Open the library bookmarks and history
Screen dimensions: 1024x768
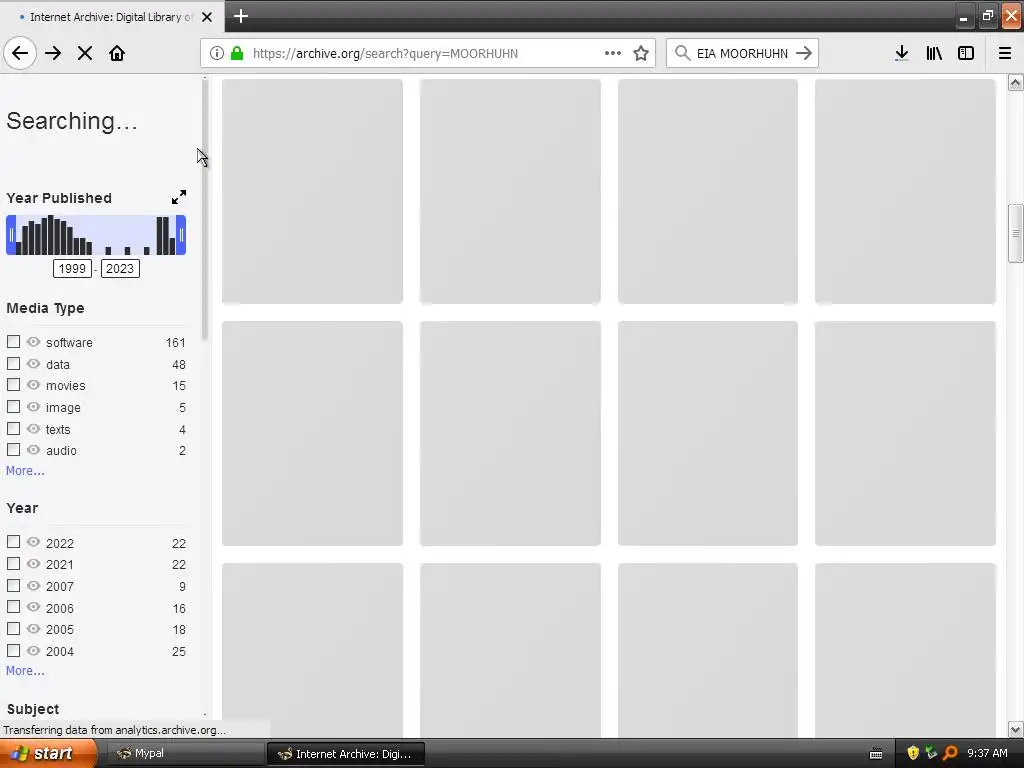coord(934,53)
